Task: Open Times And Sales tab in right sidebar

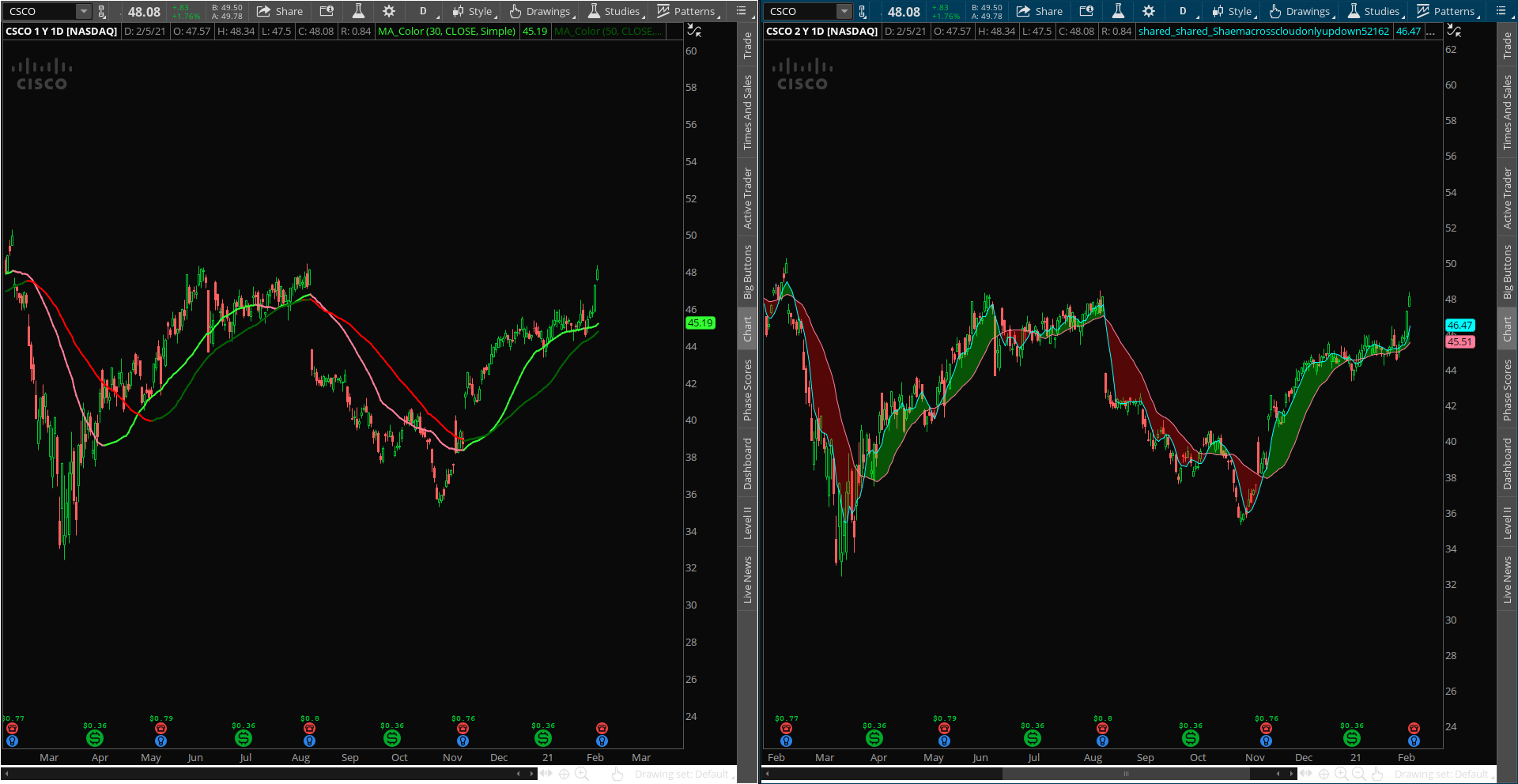Action: click(x=1507, y=112)
